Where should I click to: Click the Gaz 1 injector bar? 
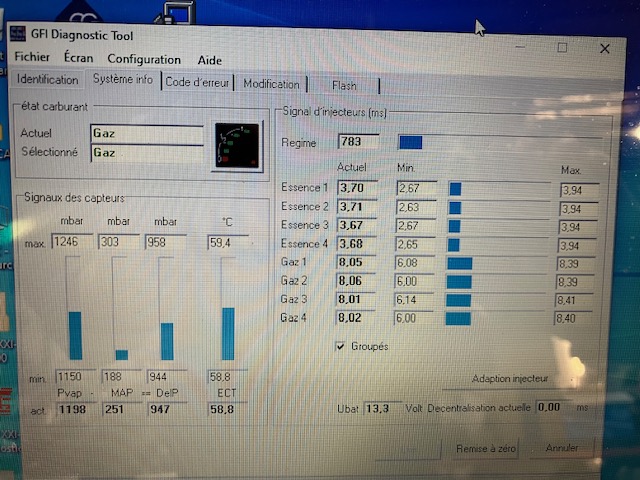[x=496, y=263]
